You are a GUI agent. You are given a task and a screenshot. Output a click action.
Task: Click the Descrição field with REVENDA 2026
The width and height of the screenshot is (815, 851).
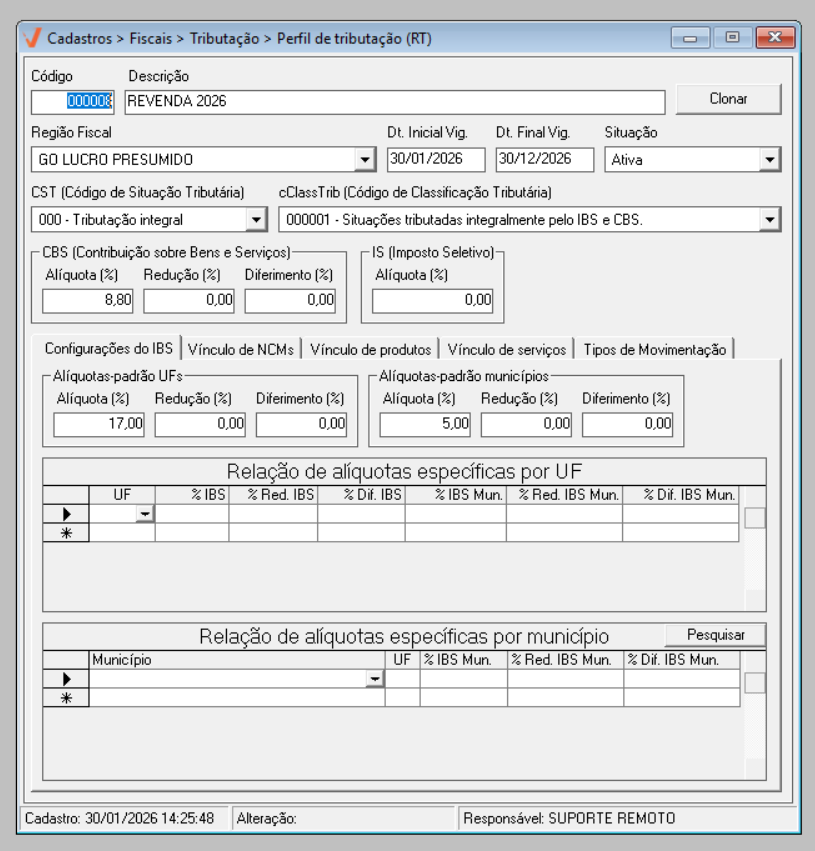pyautogui.click(x=394, y=102)
